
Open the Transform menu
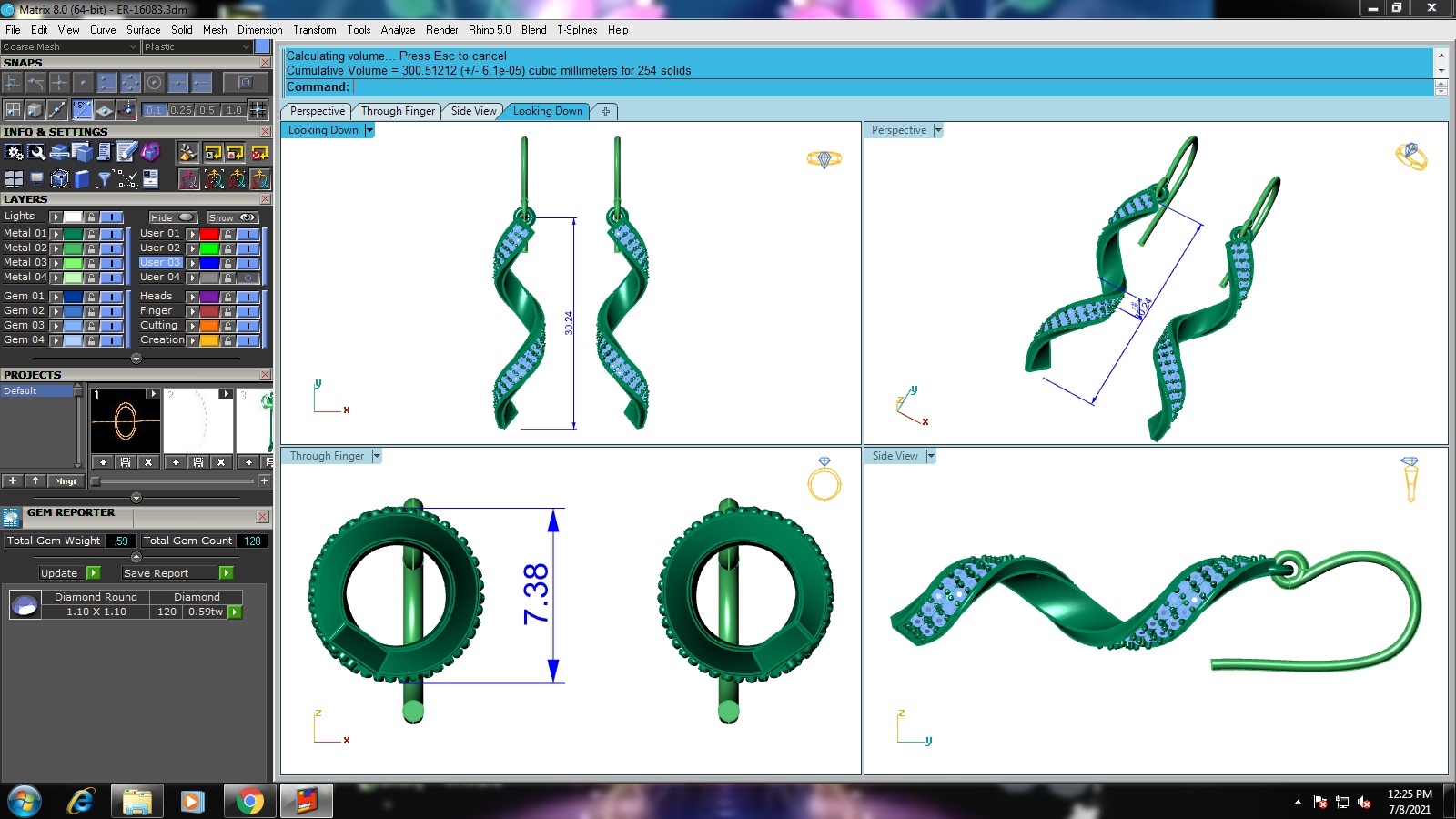(x=315, y=30)
